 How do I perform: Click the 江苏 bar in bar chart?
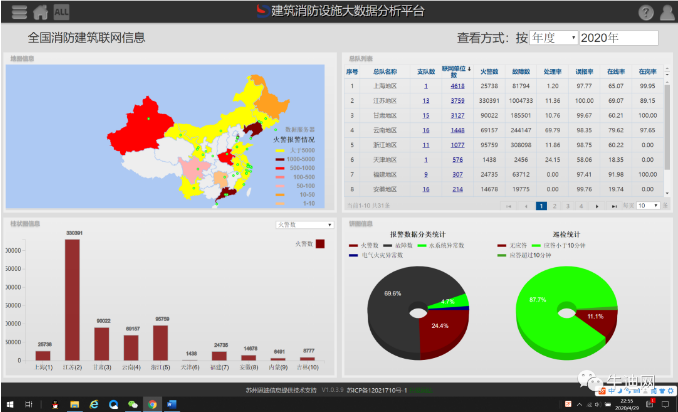click(x=72, y=300)
